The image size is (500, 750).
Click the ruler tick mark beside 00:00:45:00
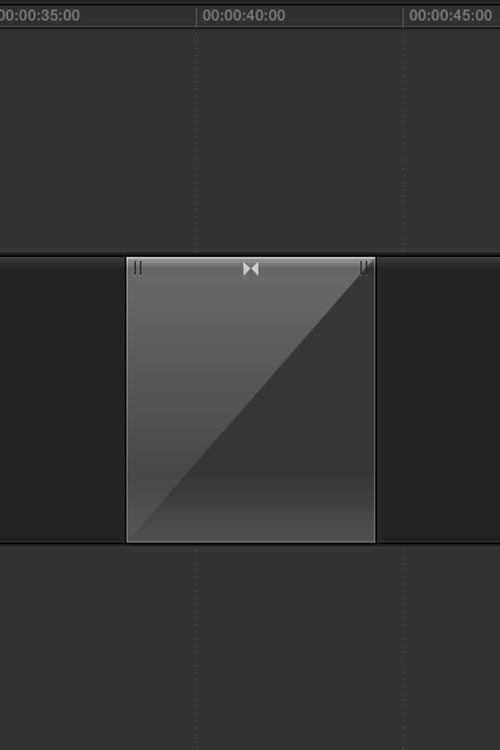point(403,17)
